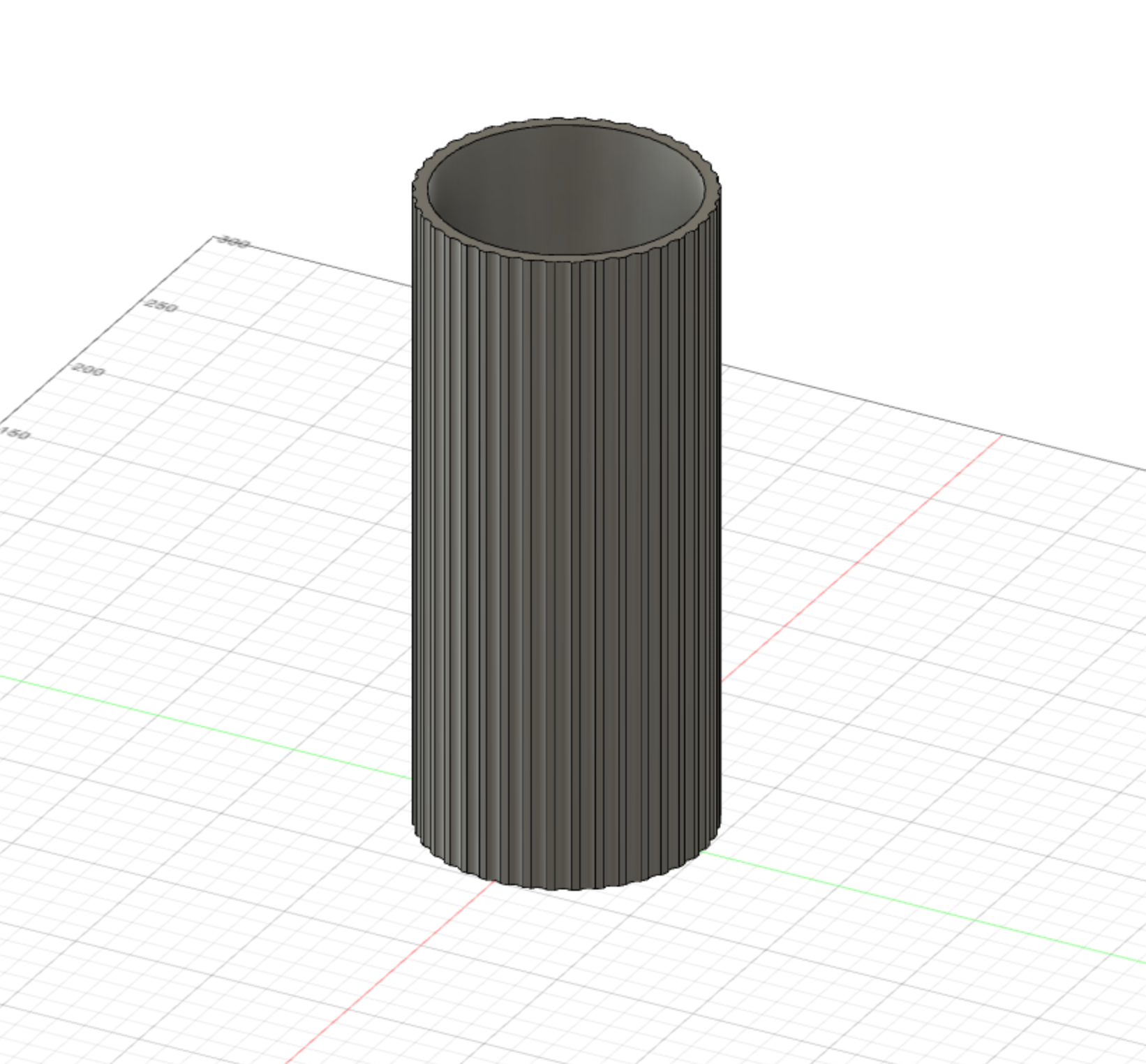The image size is (1146, 1064).
Task: Click the "250" grid scale label
Action: (x=161, y=306)
